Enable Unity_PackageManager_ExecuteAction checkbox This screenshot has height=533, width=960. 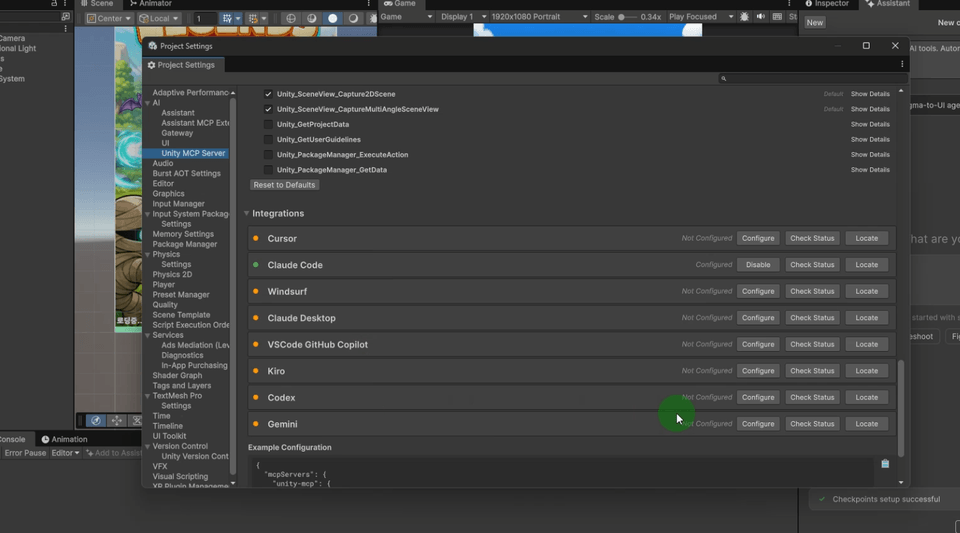(268, 155)
